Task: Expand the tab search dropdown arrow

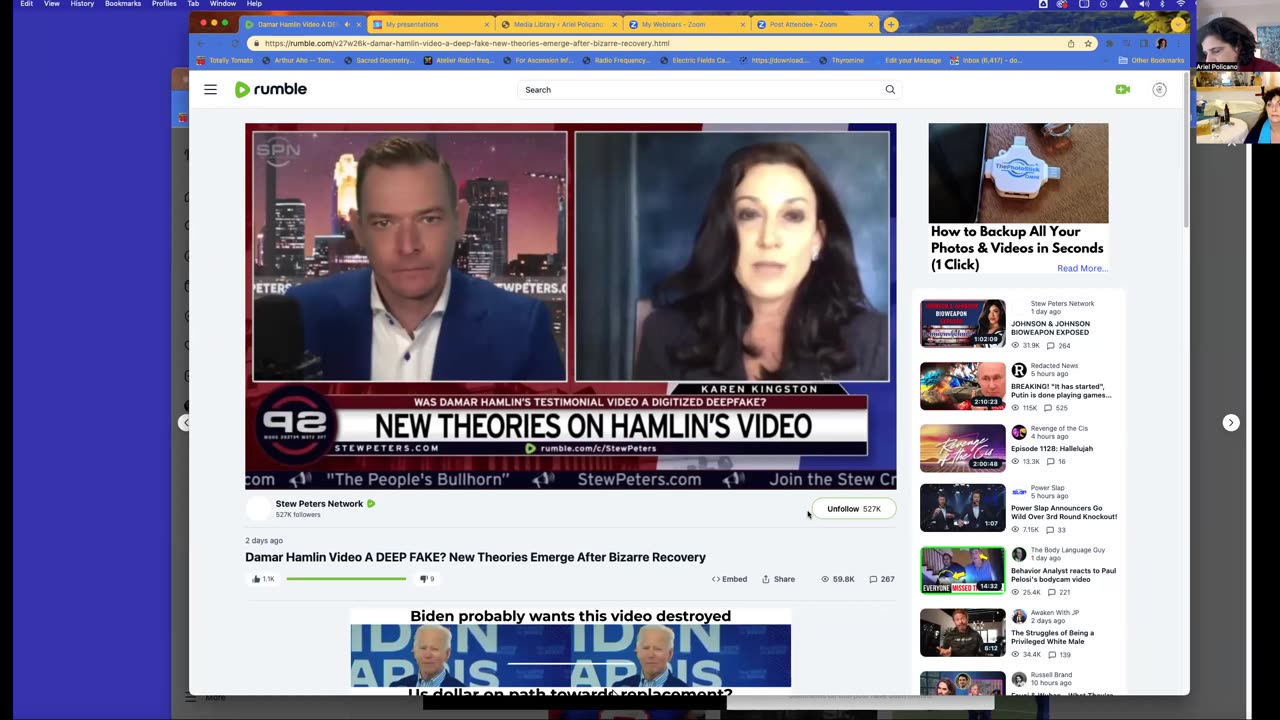Action: point(1178,24)
